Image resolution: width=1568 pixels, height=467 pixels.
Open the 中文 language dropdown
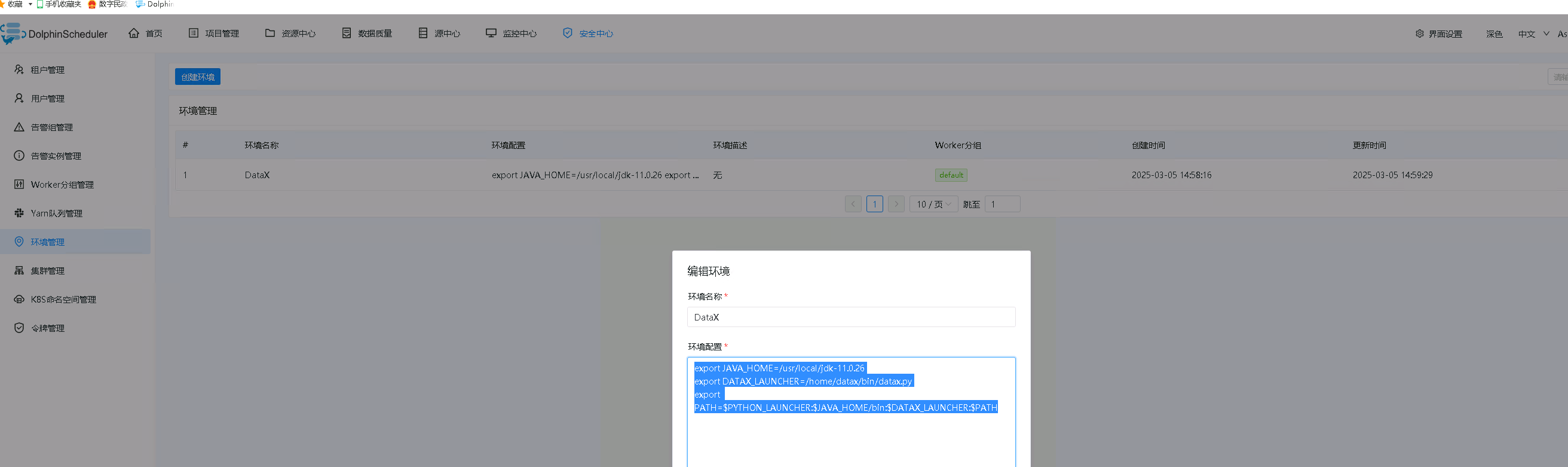[1533, 33]
